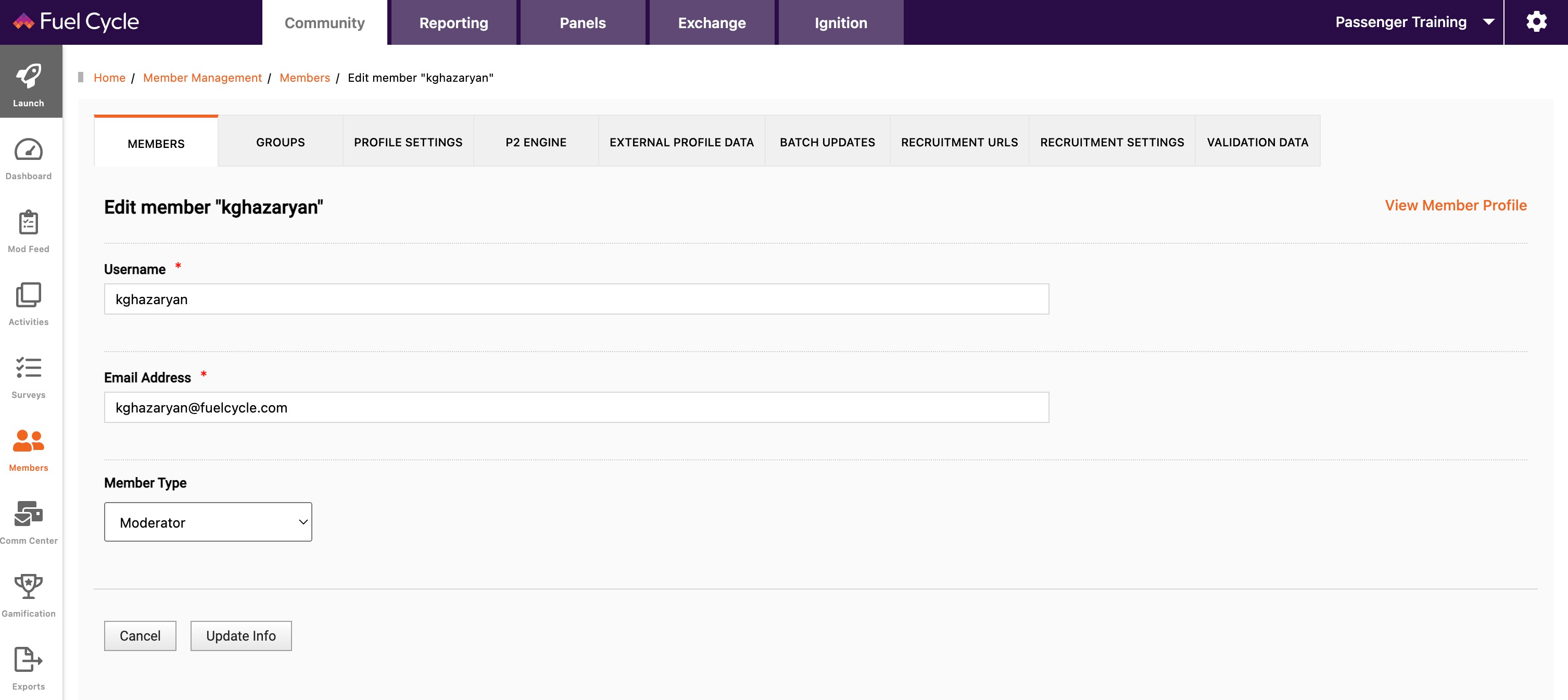Open the Comm Center envelope icon
Viewport: 1568px width, 700px height.
[x=29, y=514]
